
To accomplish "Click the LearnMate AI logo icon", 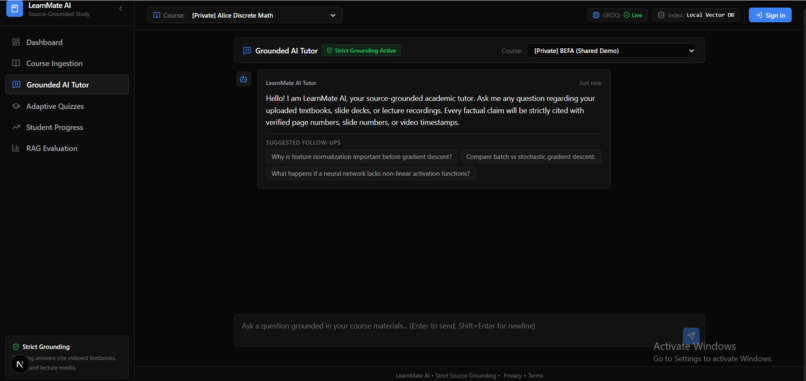I will pos(14,9).
